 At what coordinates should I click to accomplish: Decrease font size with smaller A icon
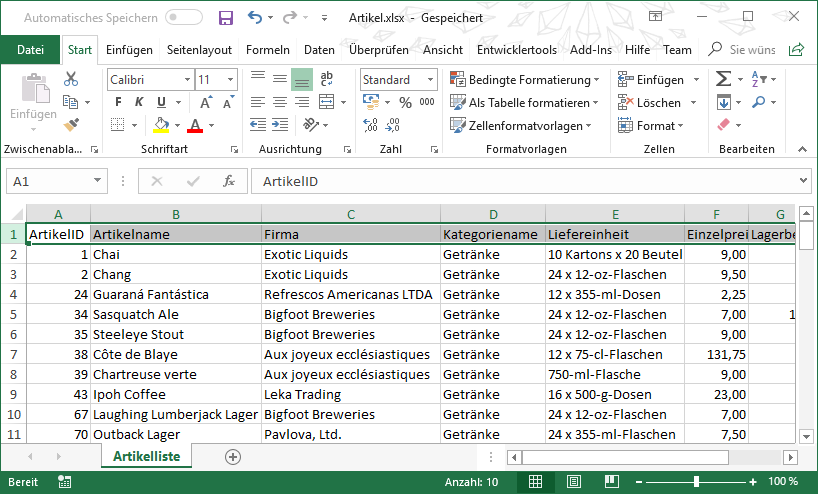click(228, 102)
